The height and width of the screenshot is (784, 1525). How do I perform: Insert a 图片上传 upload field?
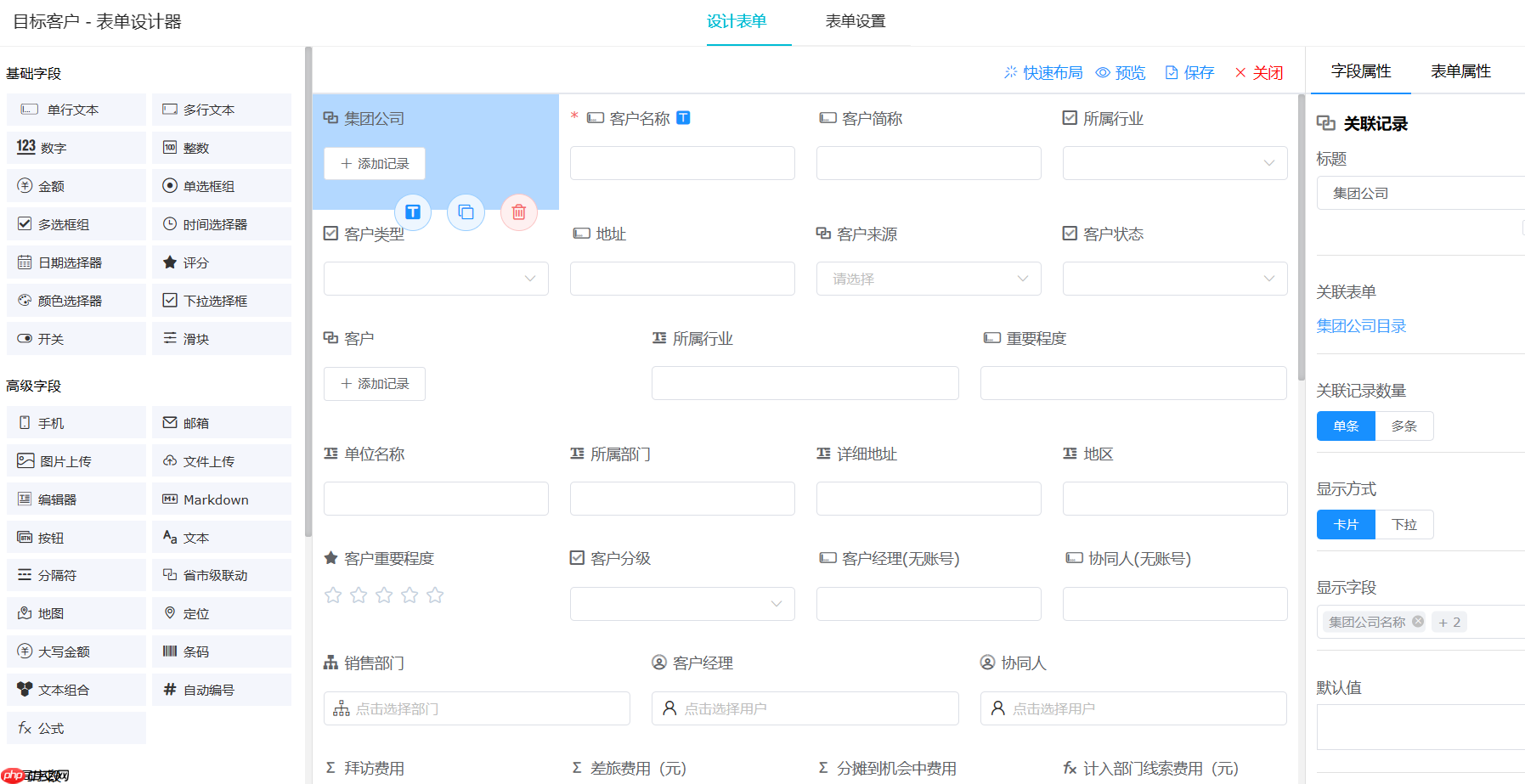coord(76,460)
